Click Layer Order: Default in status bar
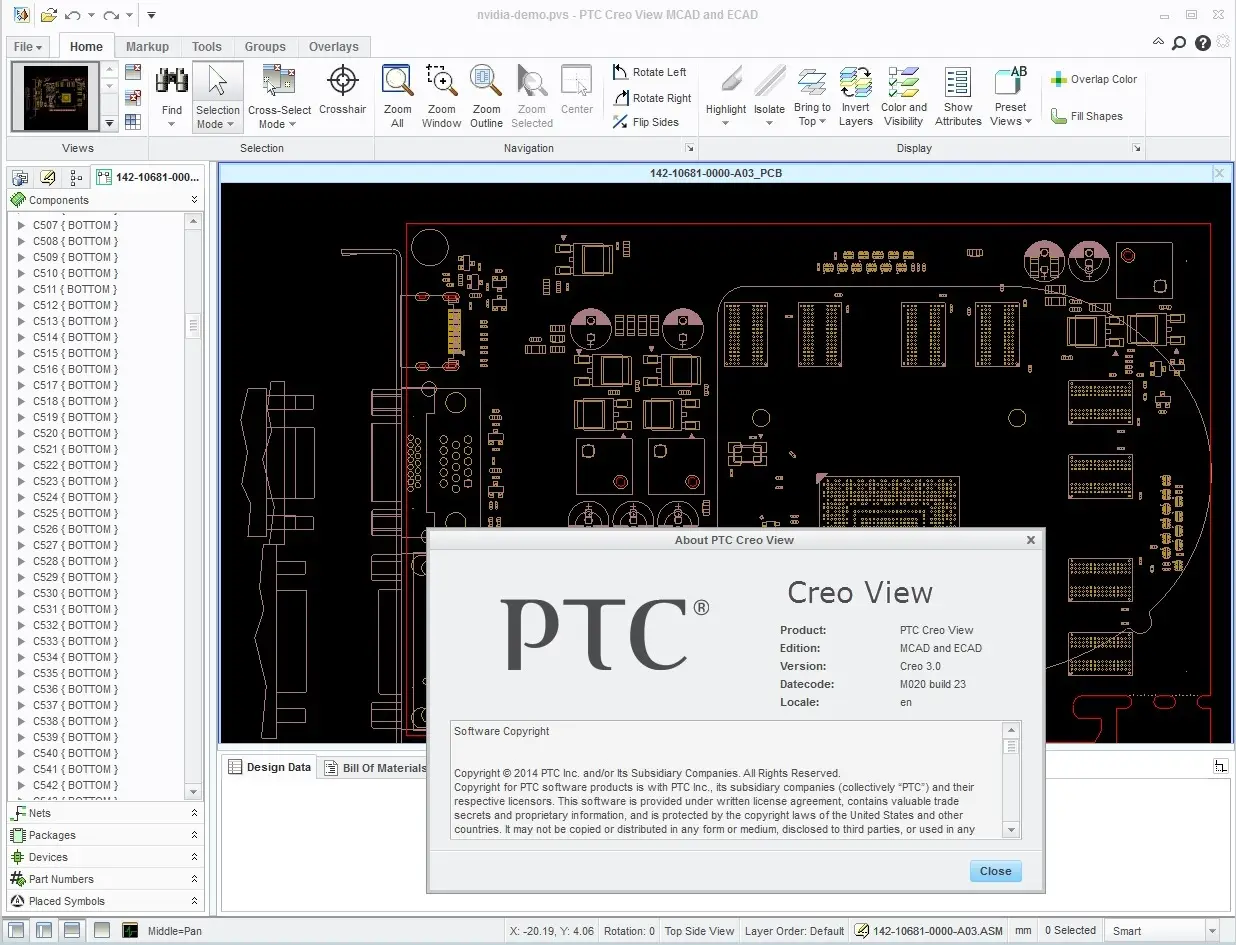Image resolution: width=1236 pixels, height=945 pixels. (x=794, y=931)
